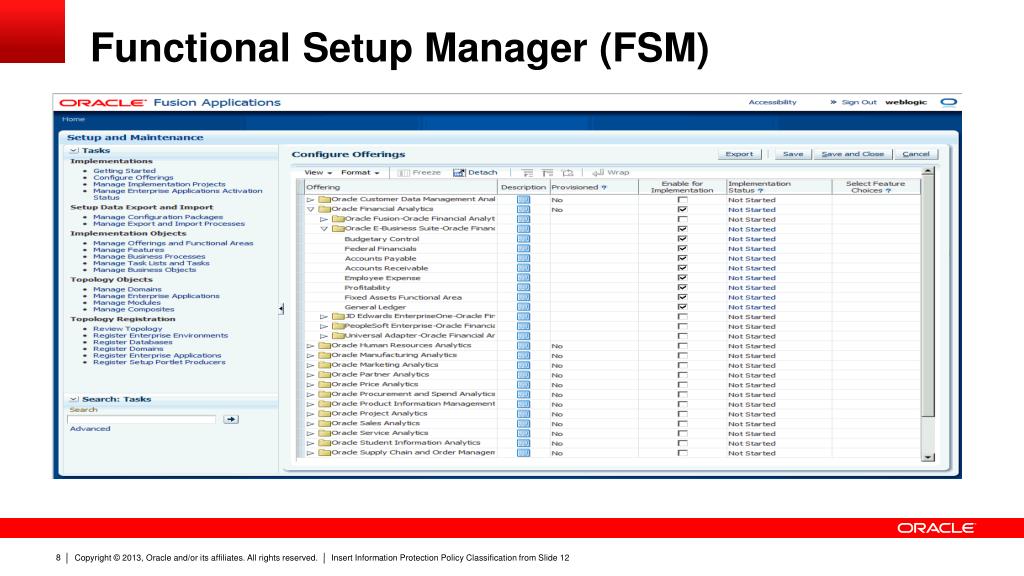Click the Oracle Project Analytics folder icon

point(324,413)
